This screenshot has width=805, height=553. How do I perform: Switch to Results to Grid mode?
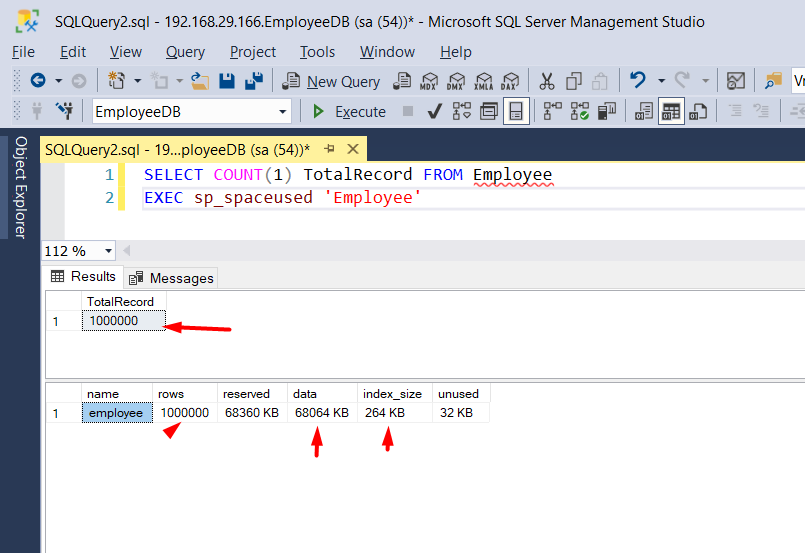point(671,111)
